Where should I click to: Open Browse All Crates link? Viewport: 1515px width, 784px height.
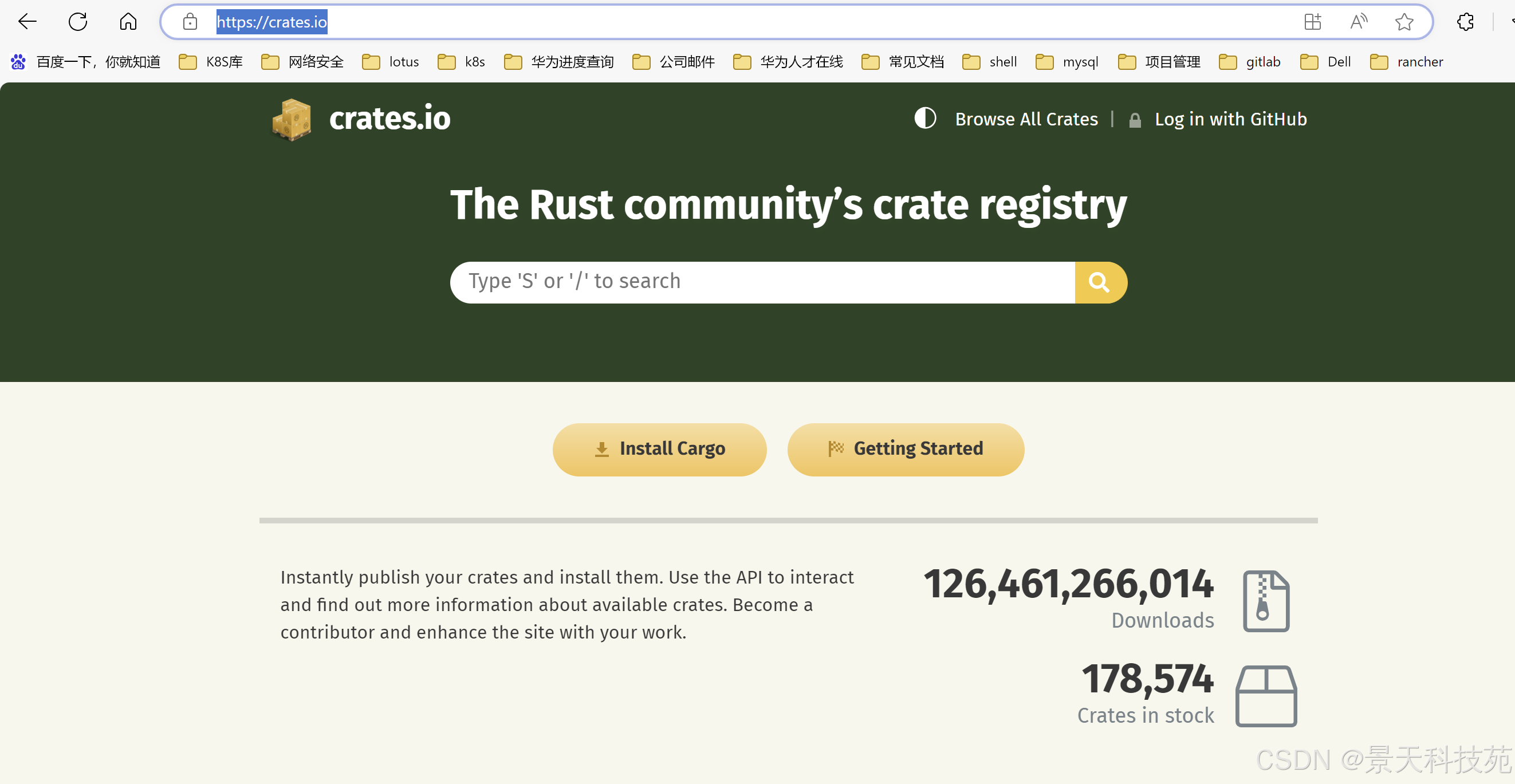tap(1026, 119)
